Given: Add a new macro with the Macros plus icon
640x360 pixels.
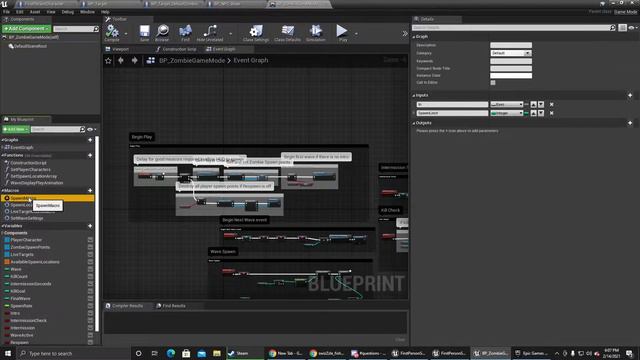Looking at the screenshot, I should pyautogui.click(x=90, y=190).
